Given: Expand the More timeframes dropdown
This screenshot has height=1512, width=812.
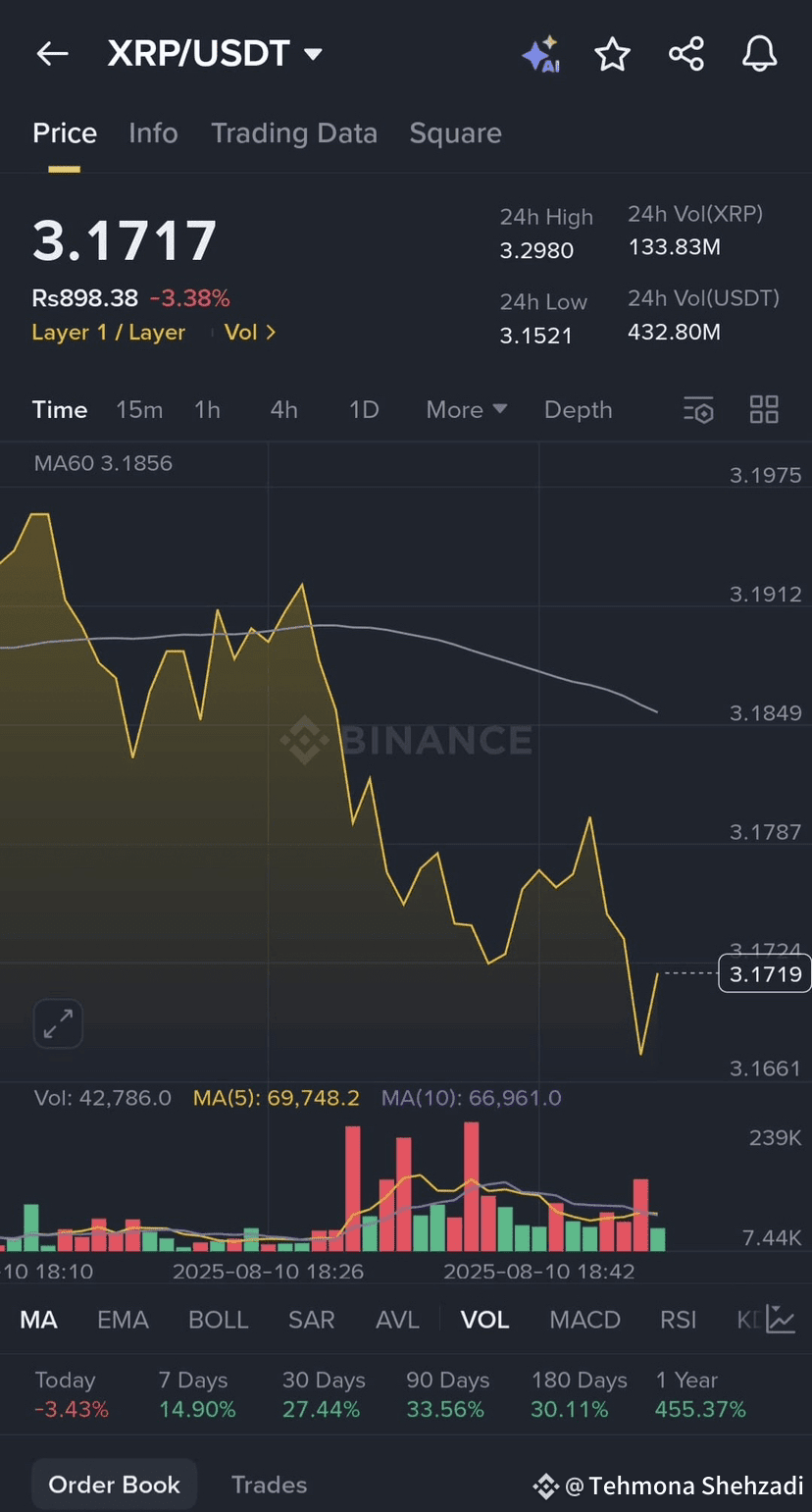Looking at the screenshot, I should point(466,410).
